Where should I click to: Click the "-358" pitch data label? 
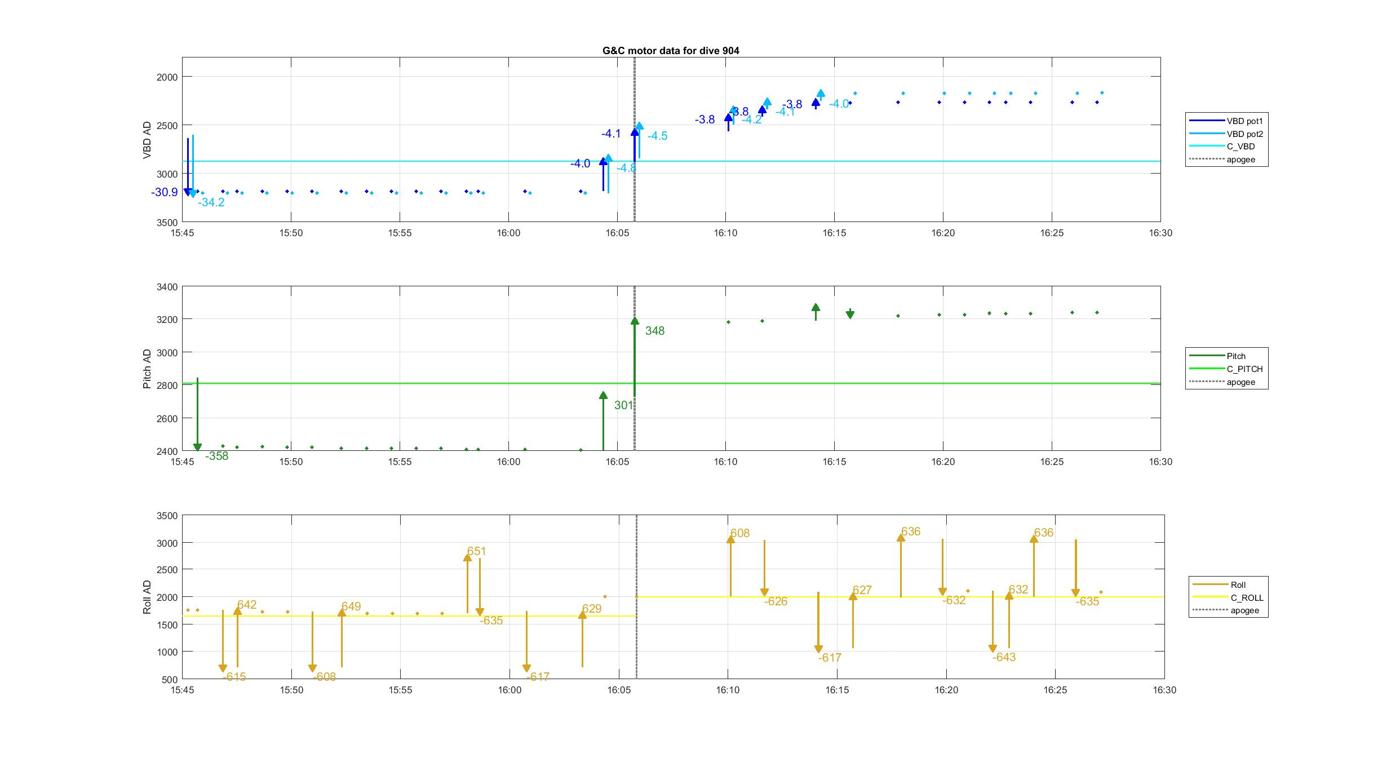tap(217, 457)
